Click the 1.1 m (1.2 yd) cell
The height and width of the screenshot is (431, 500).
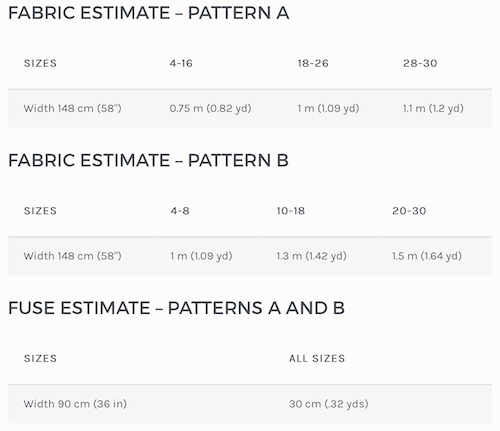point(433,108)
